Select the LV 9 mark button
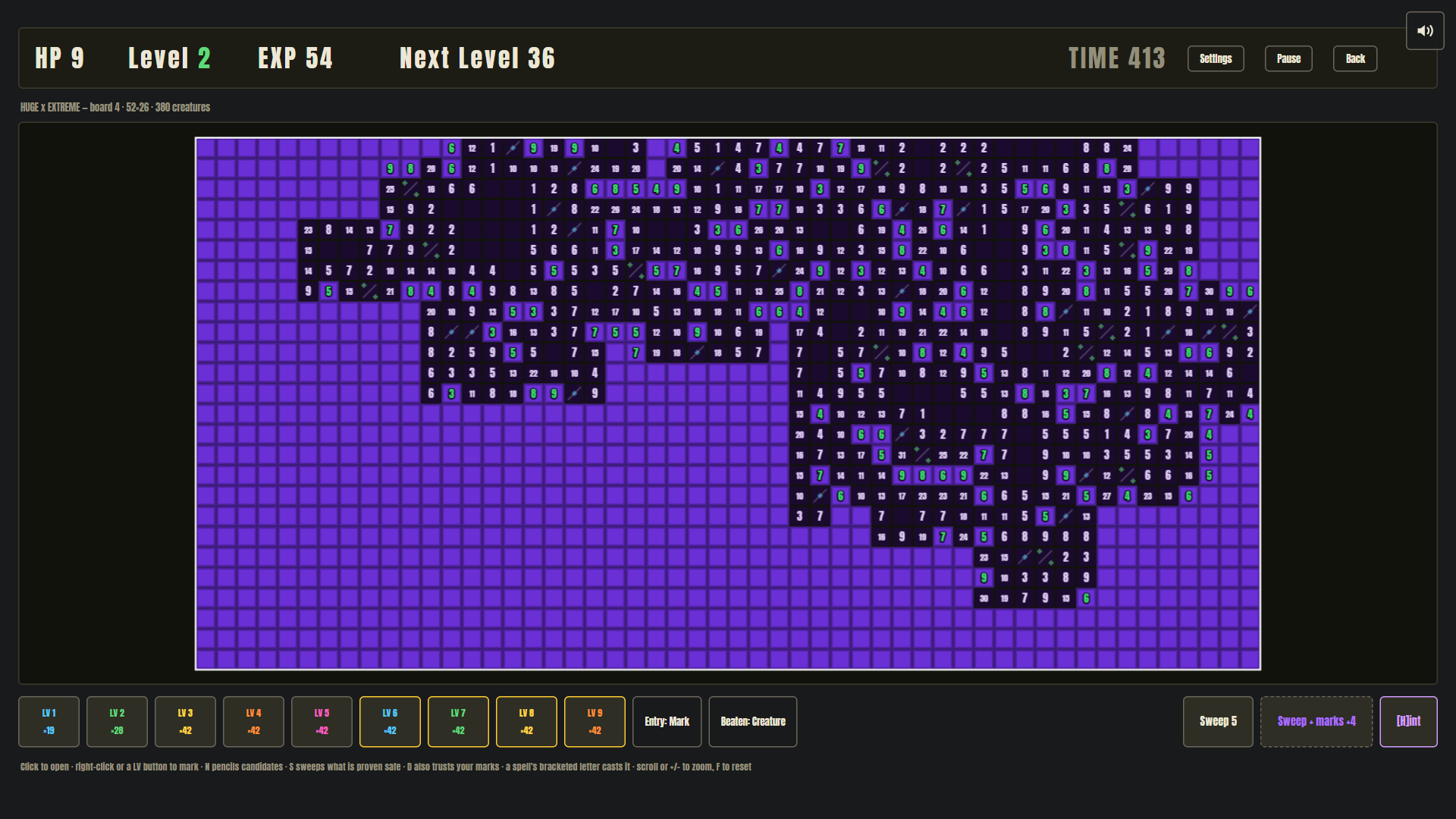Image resolution: width=1456 pixels, height=819 pixels. 595,721
